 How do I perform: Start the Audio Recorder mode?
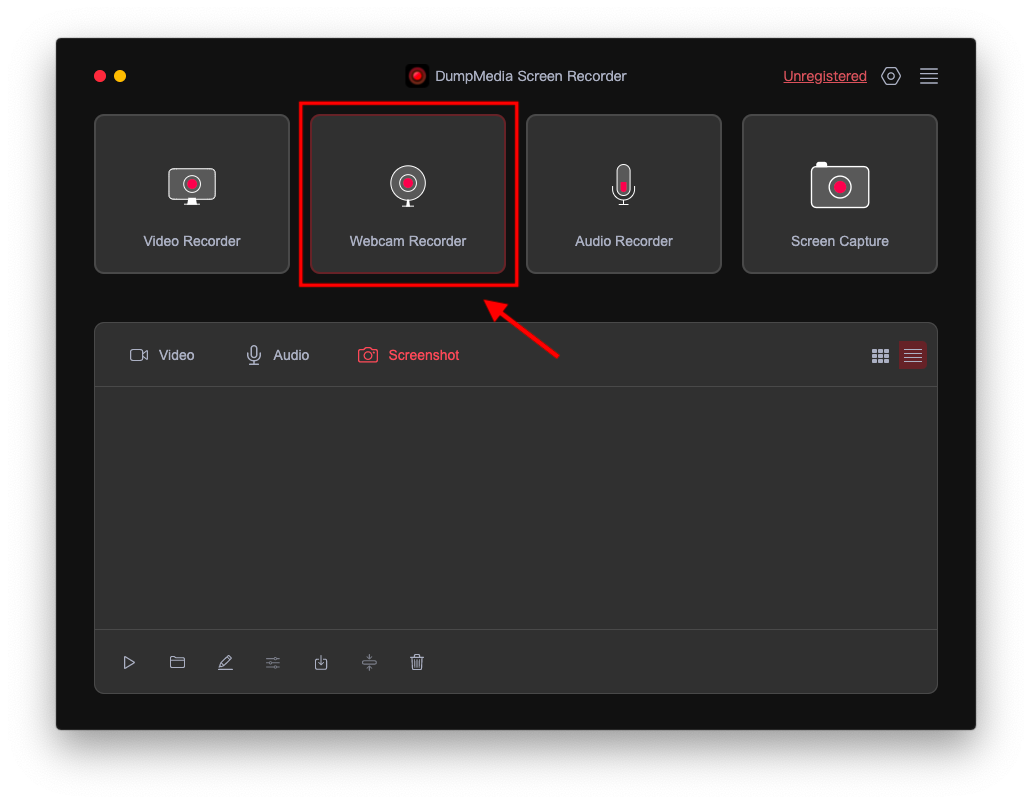[624, 193]
